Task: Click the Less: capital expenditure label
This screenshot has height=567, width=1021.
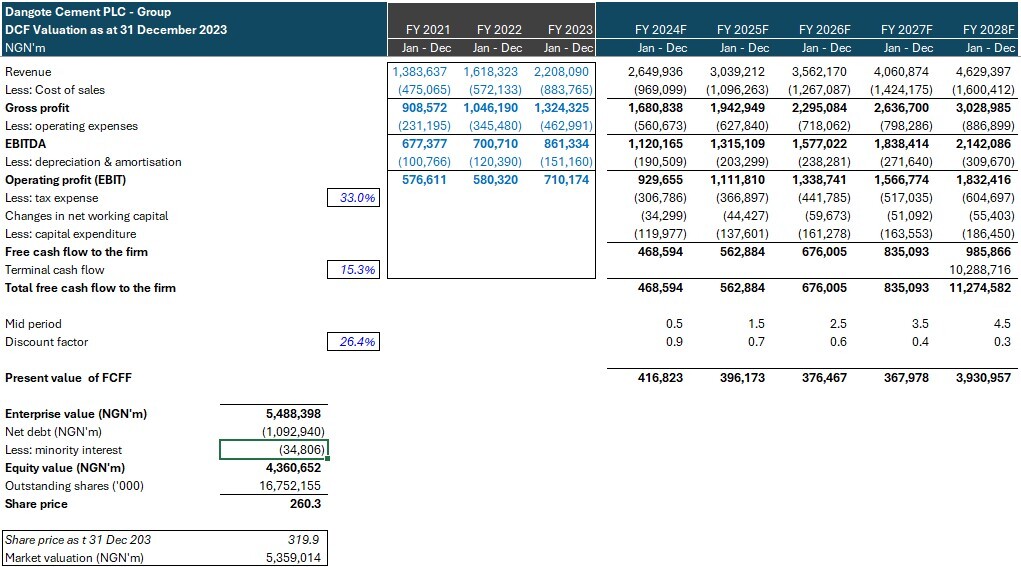Action: (x=70, y=234)
